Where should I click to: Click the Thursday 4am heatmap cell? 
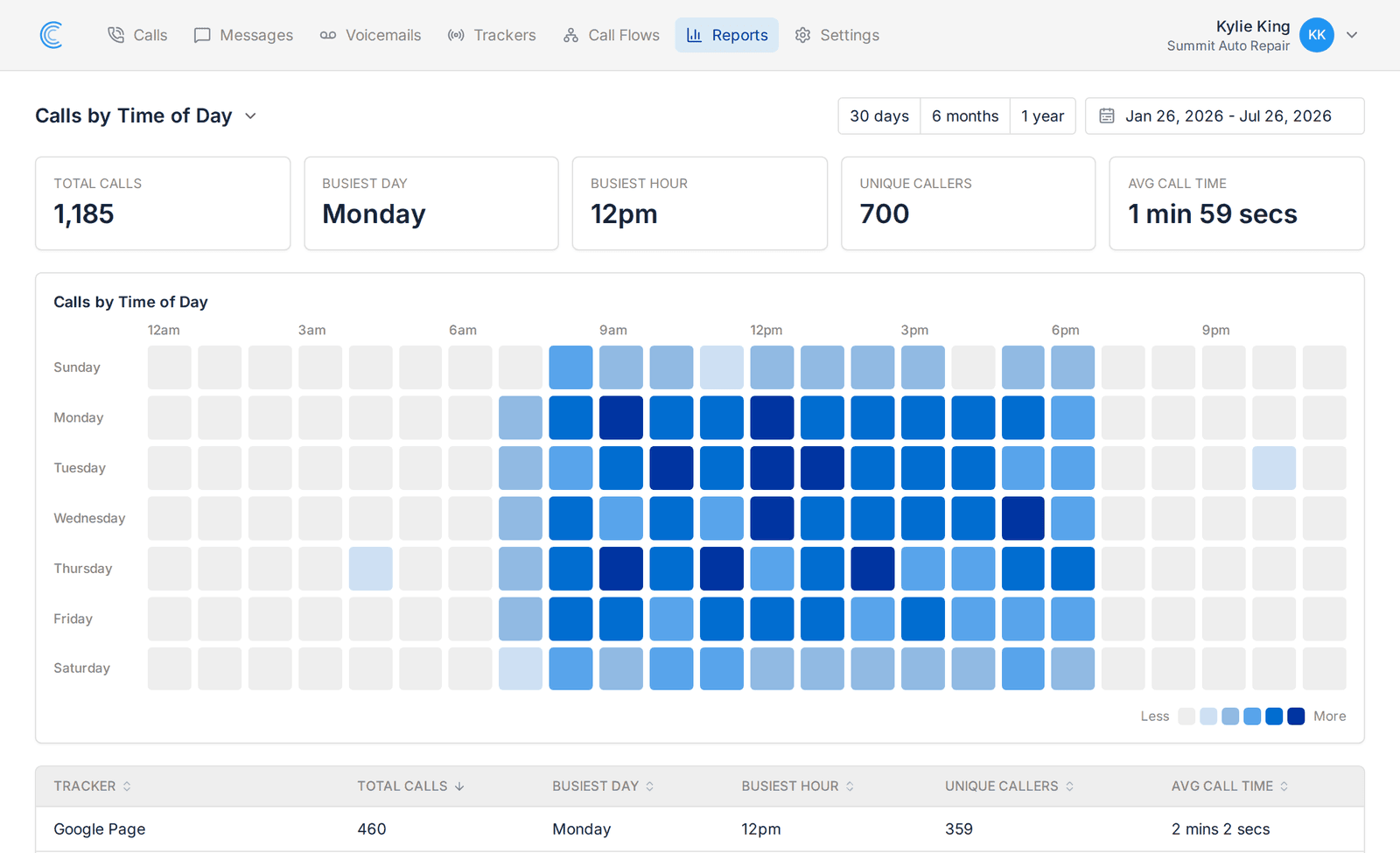coord(370,569)
